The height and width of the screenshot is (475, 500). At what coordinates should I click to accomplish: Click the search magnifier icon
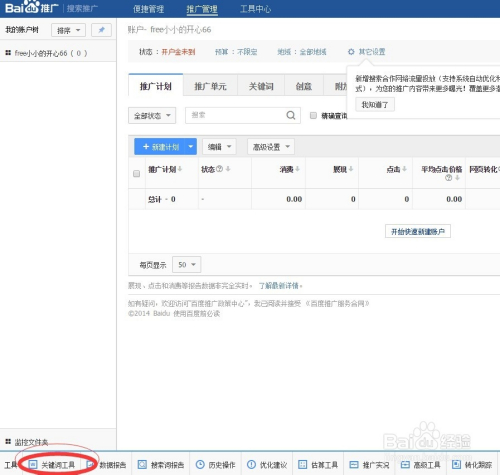pos(291,115)
